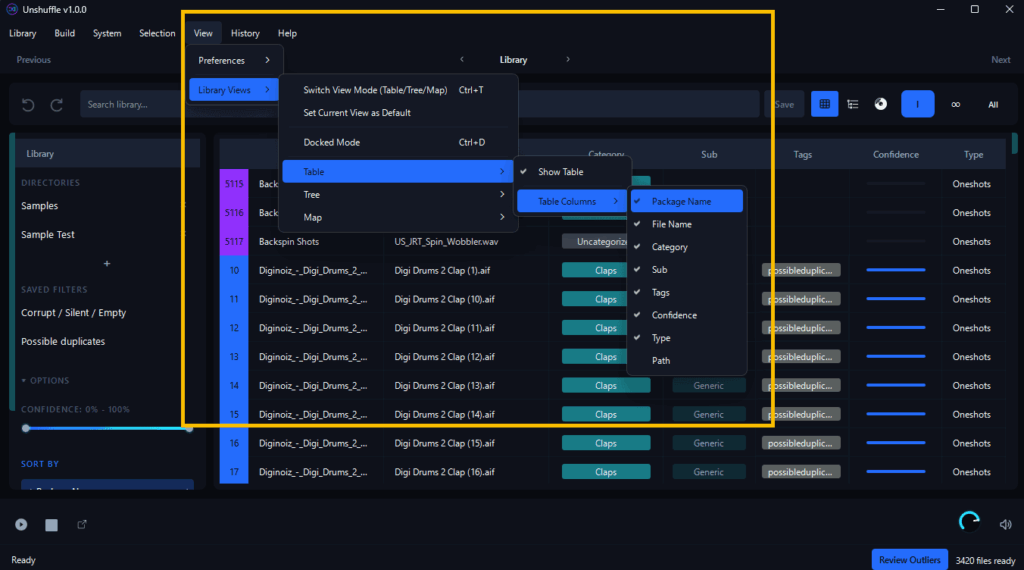
Task: Toggle the Show Table option
Action: [573, 172]
